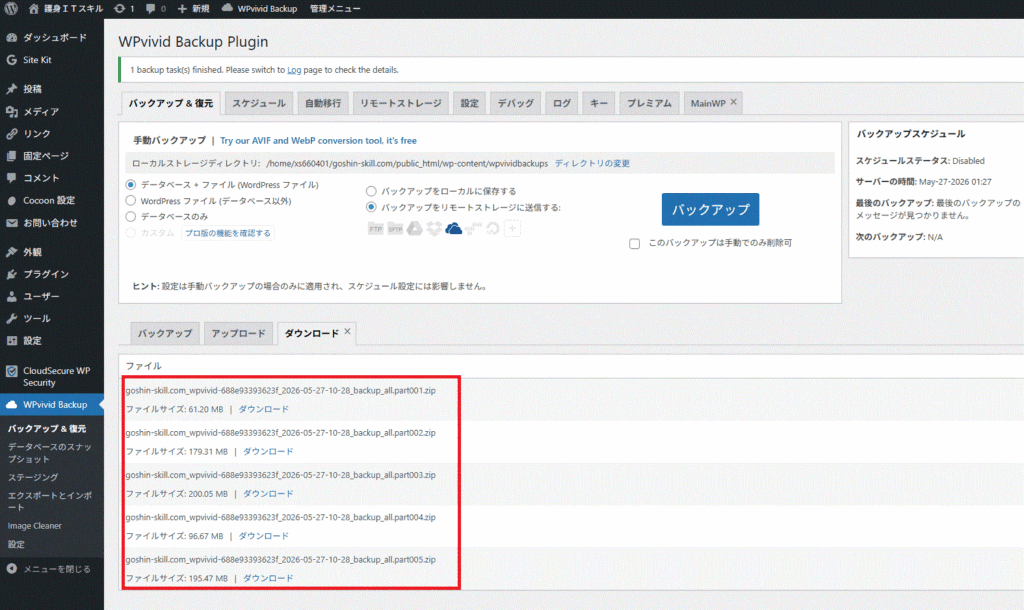1024x610 pixels.
Task: Select FTP remote storage icon
Action: pos(375,229)
